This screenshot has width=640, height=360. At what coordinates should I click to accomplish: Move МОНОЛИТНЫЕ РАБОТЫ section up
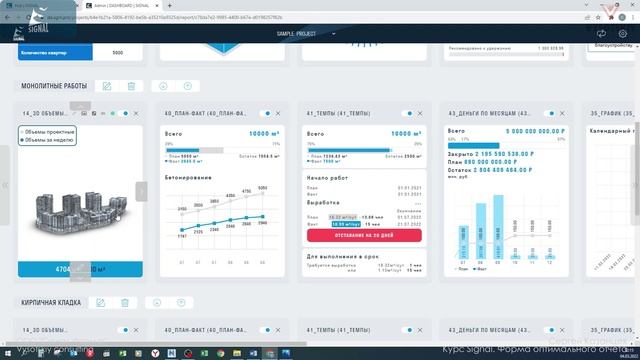(188, 86)
